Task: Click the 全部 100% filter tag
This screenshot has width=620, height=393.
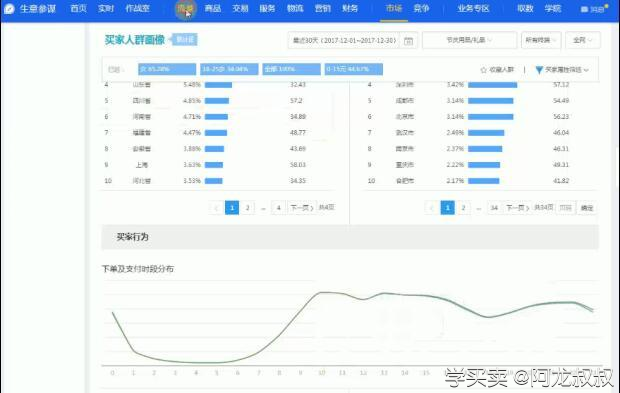Action: click(x=291, y=69)
